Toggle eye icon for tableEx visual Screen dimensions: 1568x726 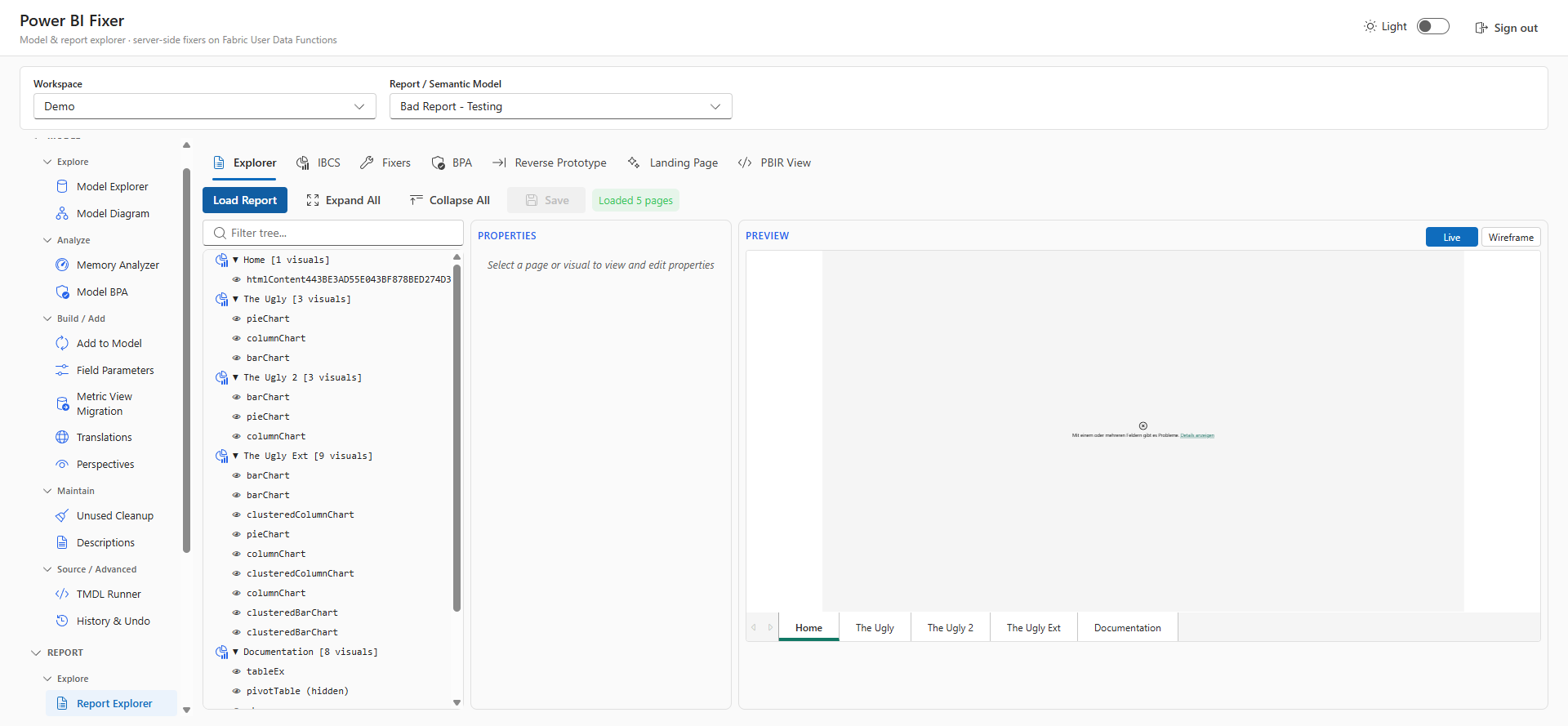click(x=236, y=671)
